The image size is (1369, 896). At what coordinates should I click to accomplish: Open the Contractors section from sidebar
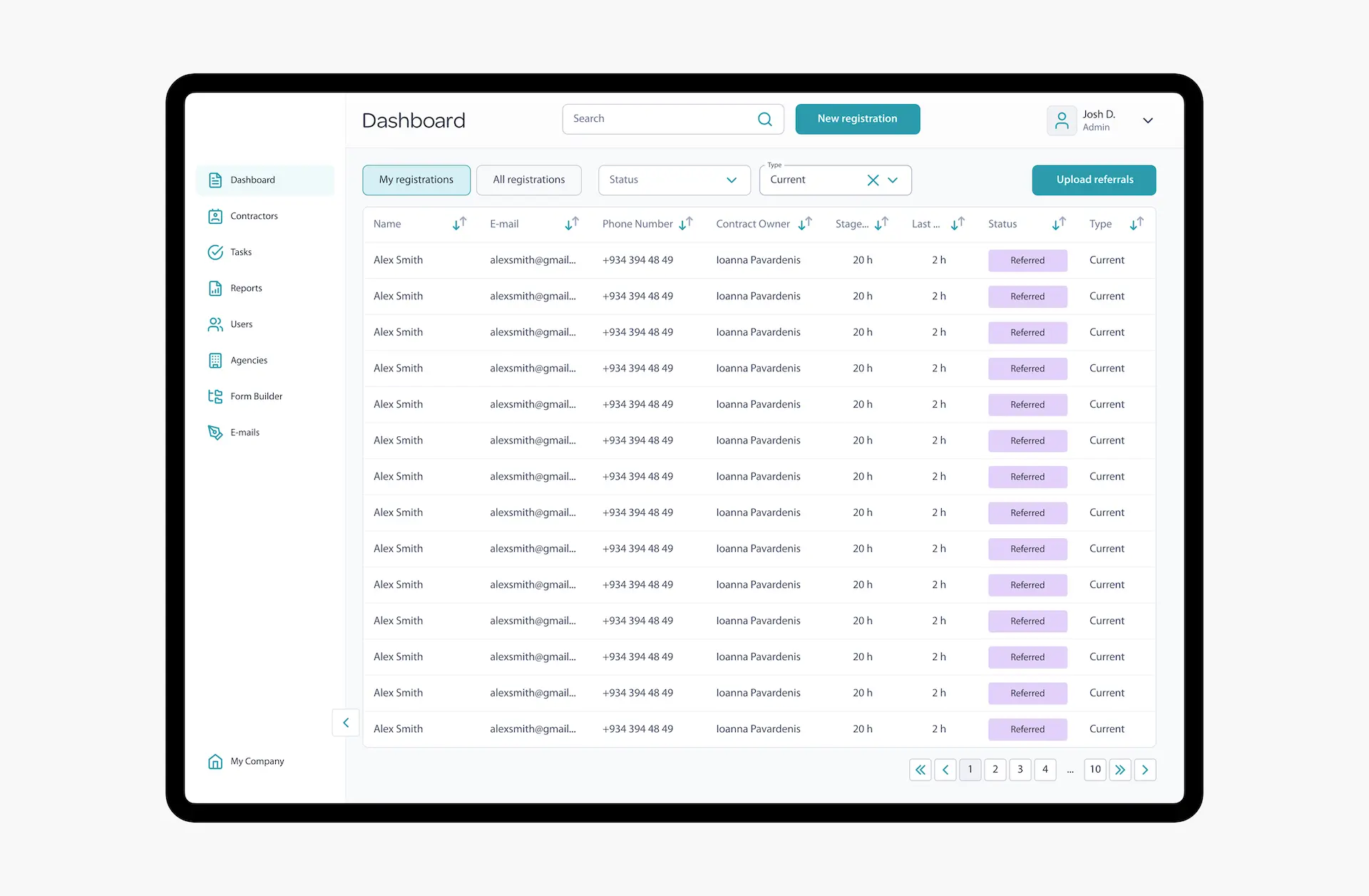tap(253, 216)
